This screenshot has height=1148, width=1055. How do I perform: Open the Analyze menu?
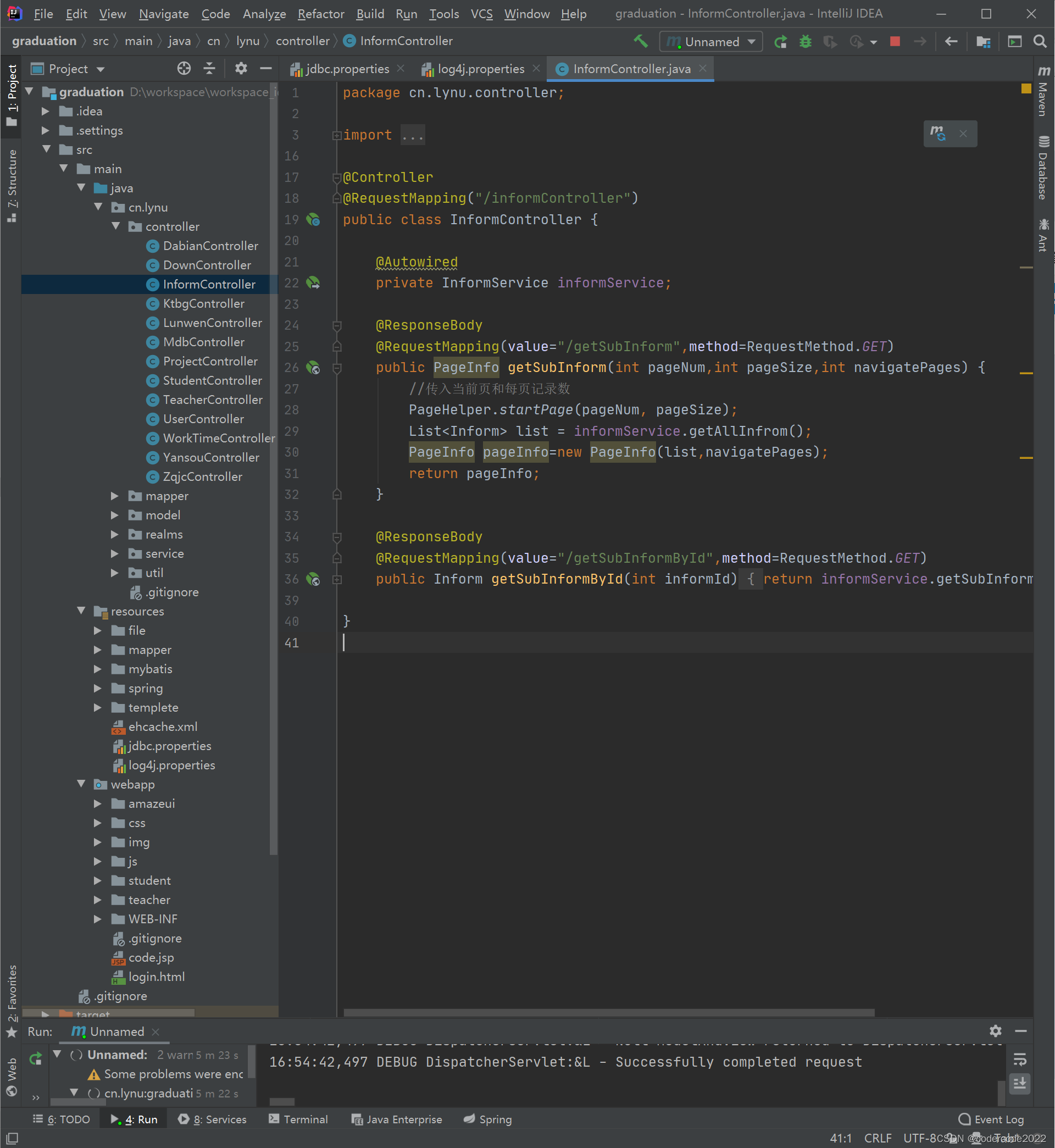pos(264,14)
